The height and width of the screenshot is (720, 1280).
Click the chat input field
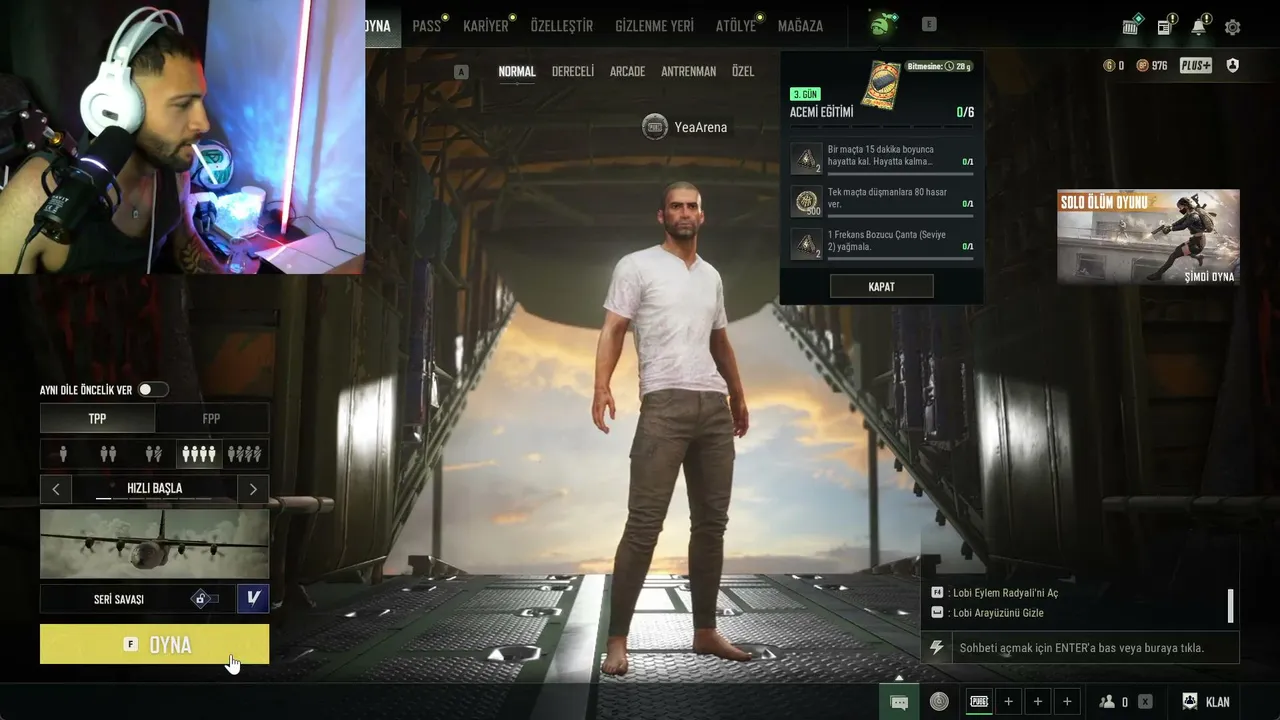[1095, 648]
